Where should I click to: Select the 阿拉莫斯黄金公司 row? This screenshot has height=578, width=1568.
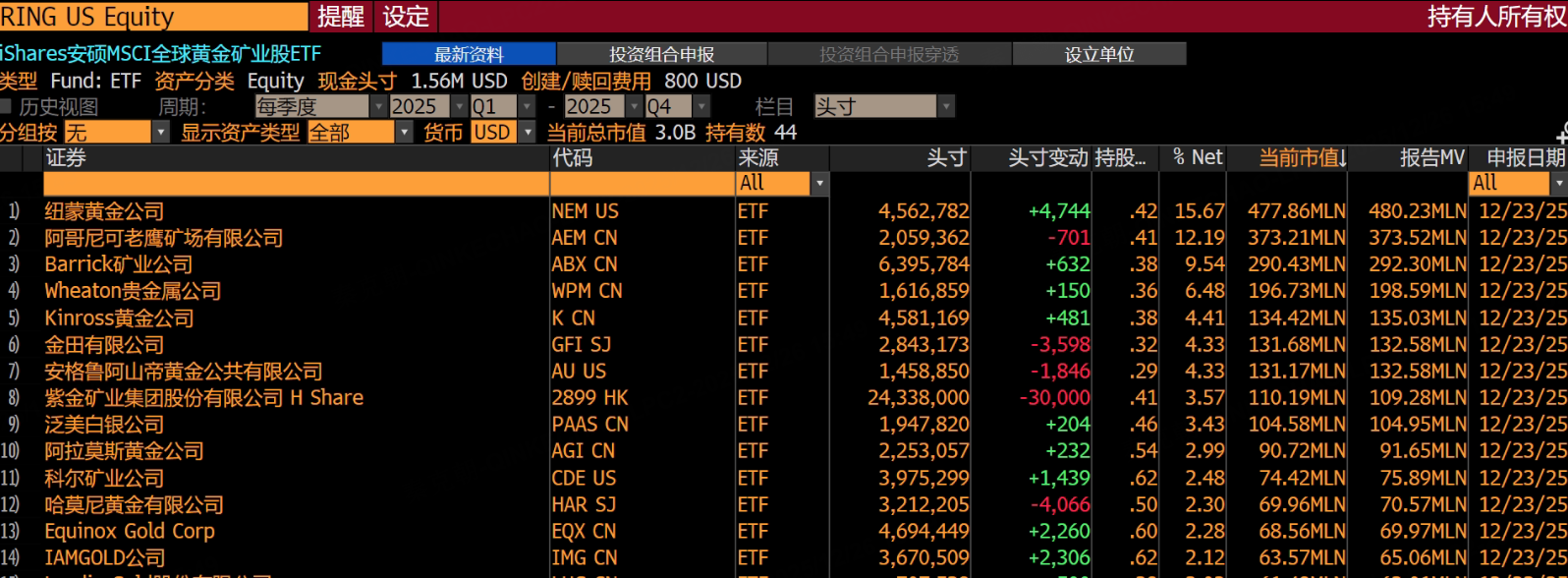coord(784,451)
